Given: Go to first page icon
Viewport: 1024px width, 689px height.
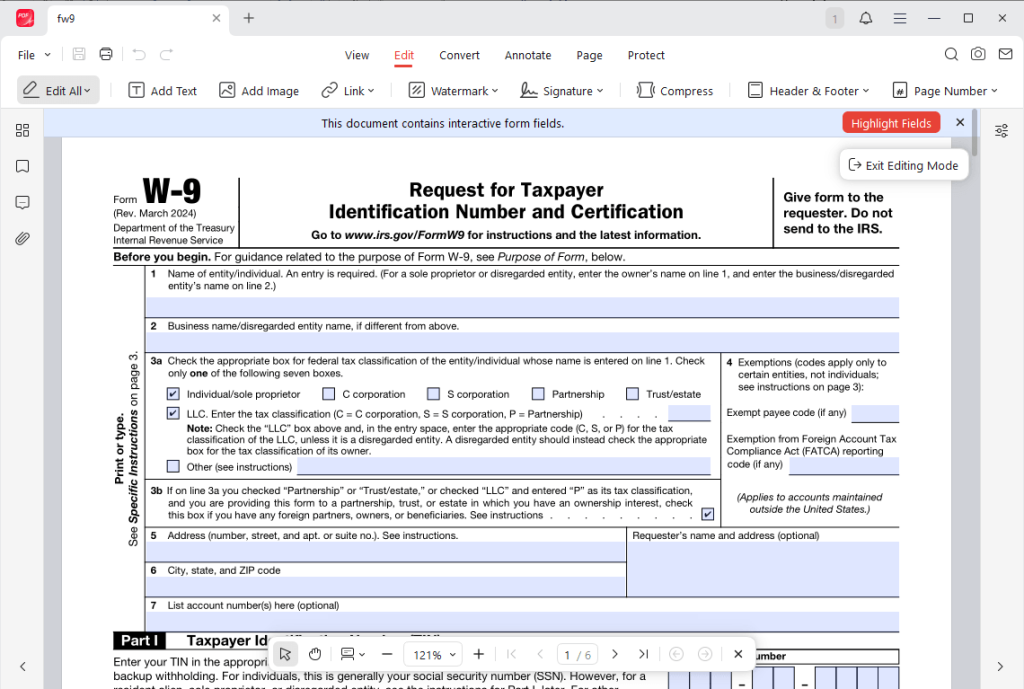Looking at the screenshot, I should (512, 654).
